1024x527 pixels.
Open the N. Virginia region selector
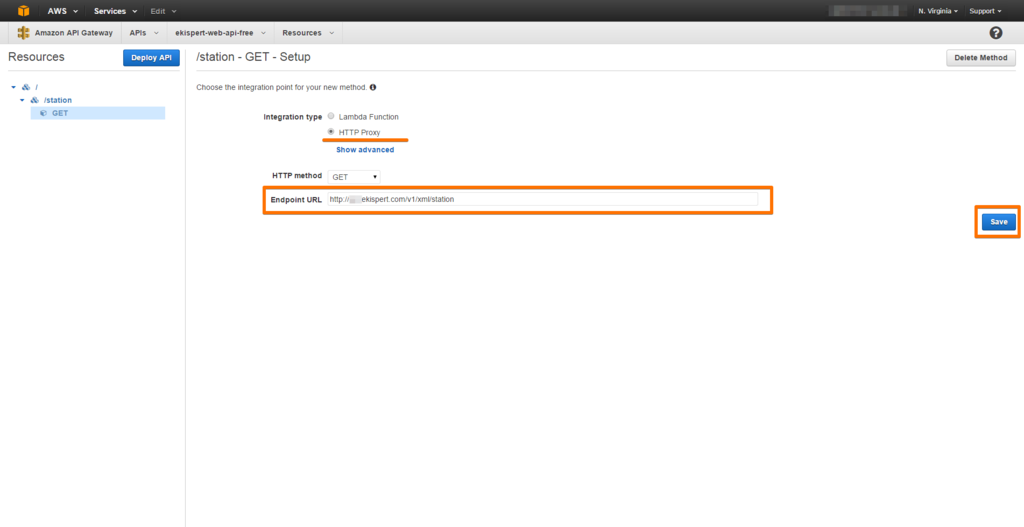tap(938, 11)
